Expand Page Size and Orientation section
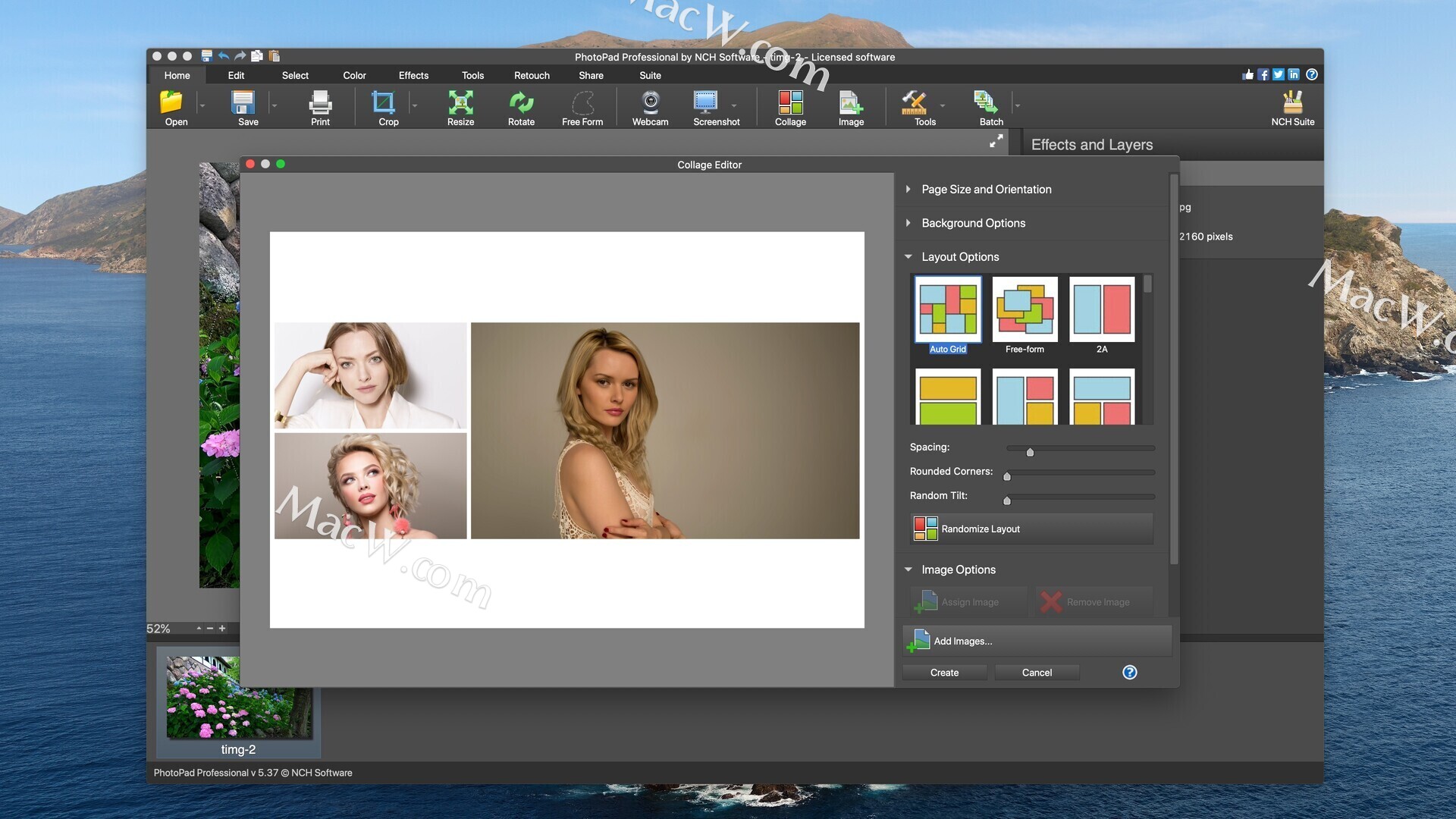This screenshot has width=1456, height=819. [986, 190]
